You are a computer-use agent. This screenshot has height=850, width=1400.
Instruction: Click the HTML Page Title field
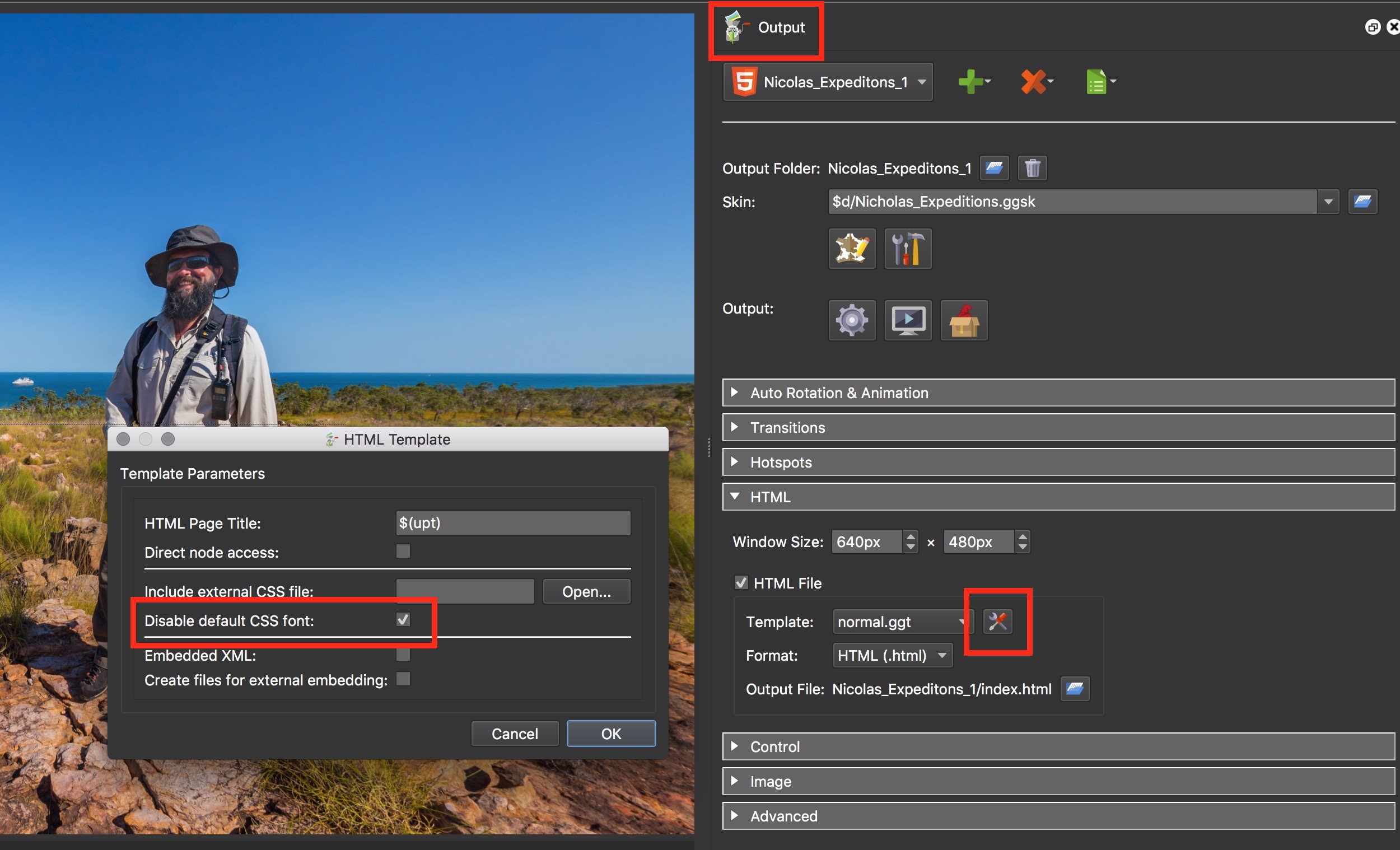tap(513, 523)
